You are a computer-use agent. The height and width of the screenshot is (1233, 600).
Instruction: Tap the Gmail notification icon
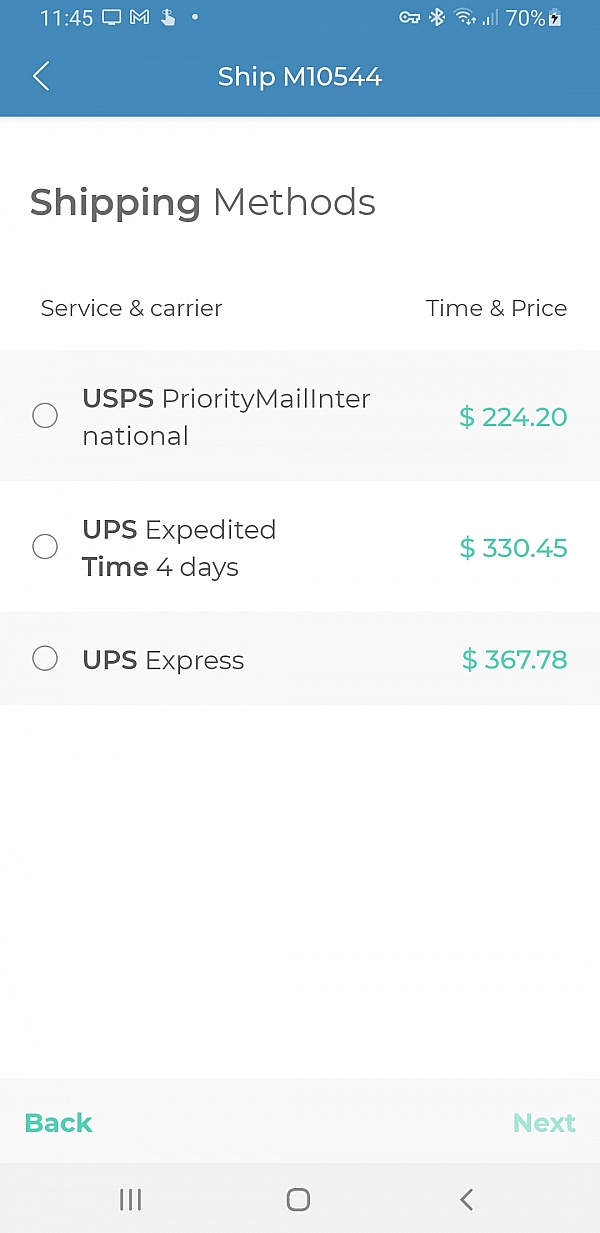[x=140, y=18]
